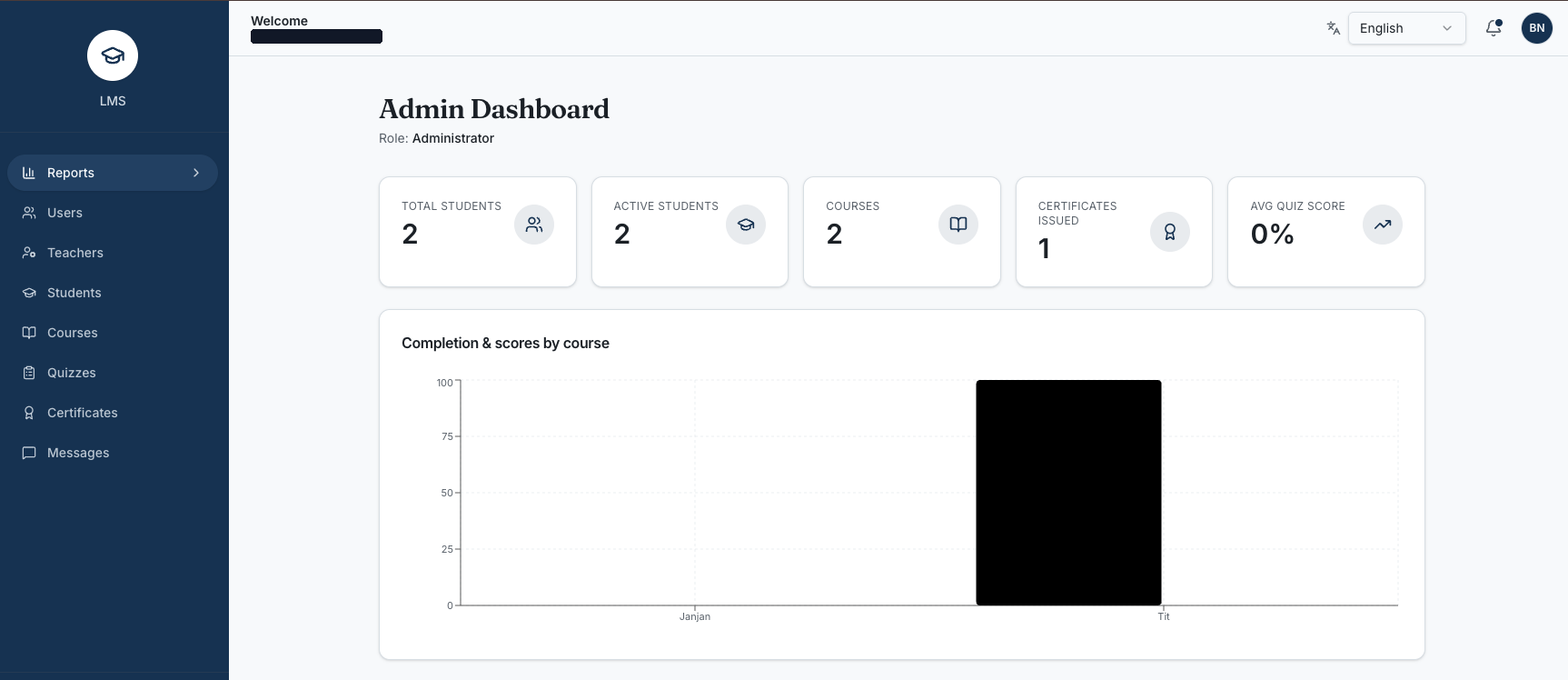Screen dimensions: 1568x680
Task: Click the Admin Dashboard heading
Action: pyautogui.click(x=494, y=109)
